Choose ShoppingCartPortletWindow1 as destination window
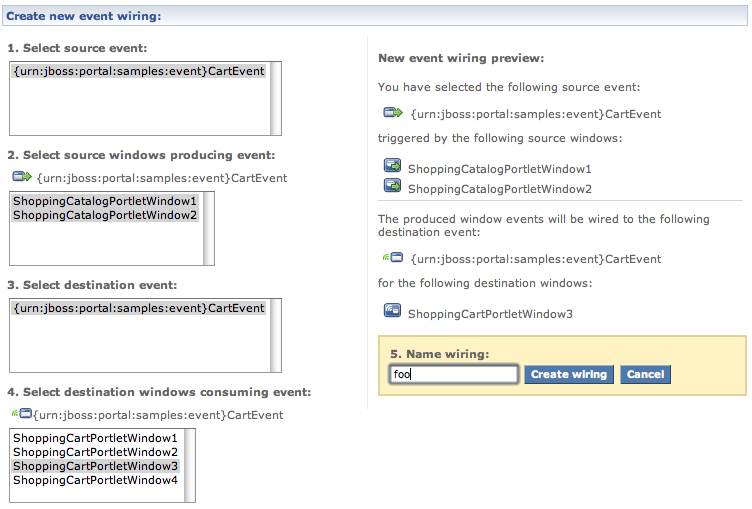Screen dimensions: 752x509 coord(95,438)
